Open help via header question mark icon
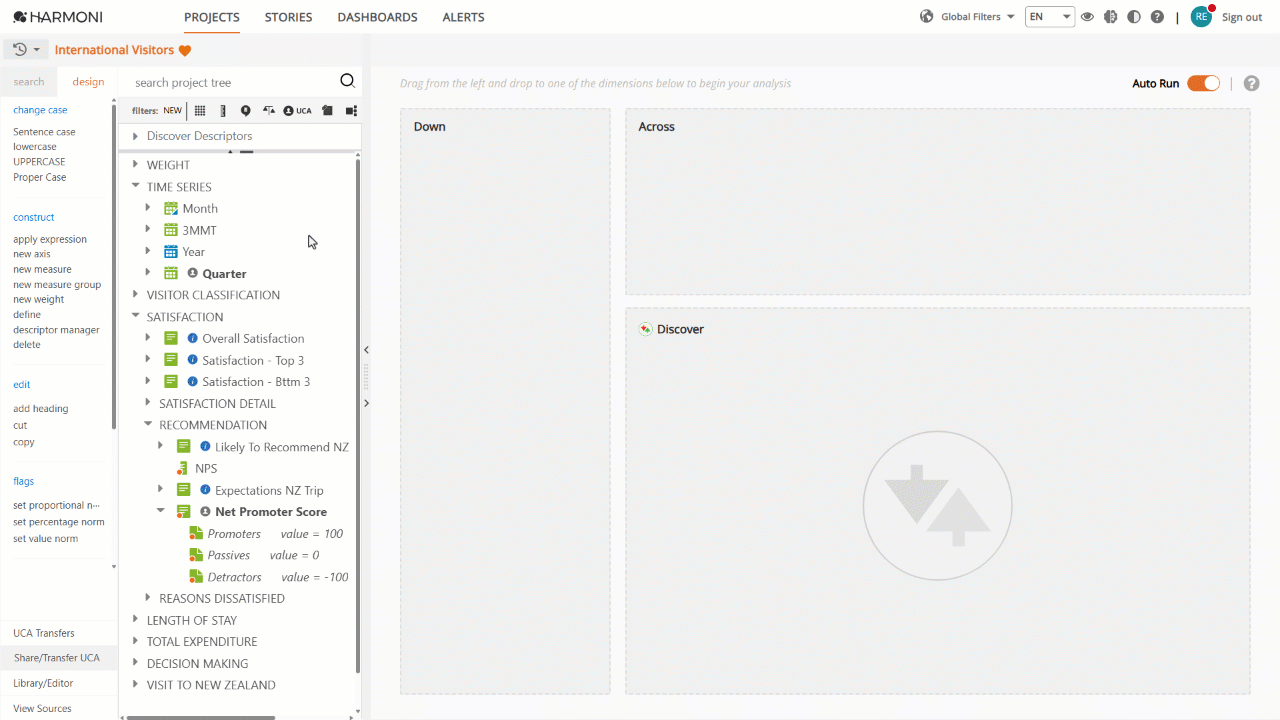Viewport: 1280px width, 720px height. point(1157,17)
